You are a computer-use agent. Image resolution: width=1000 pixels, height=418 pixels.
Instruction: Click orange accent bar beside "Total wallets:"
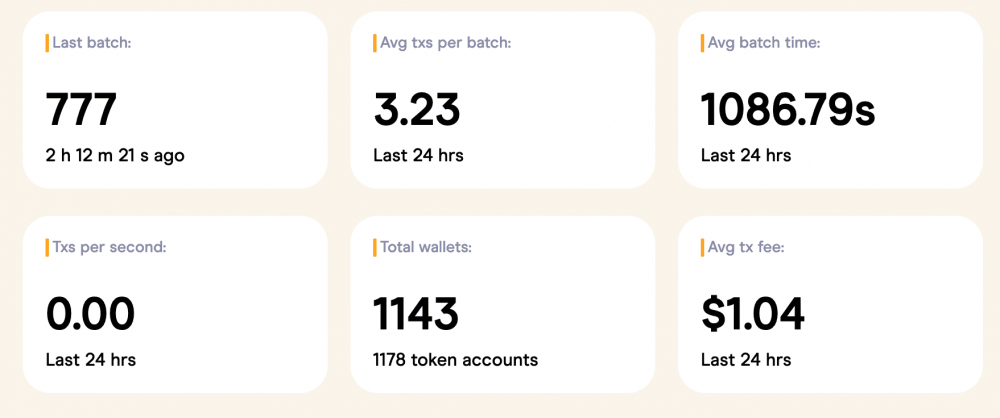[x=375, y=247]
